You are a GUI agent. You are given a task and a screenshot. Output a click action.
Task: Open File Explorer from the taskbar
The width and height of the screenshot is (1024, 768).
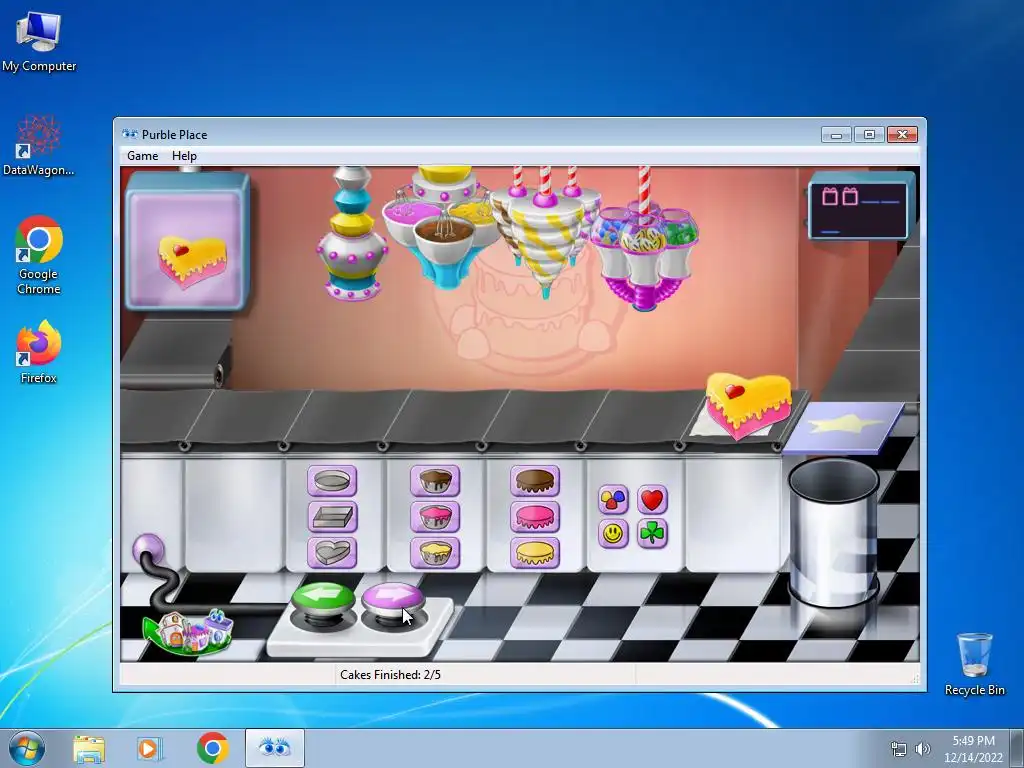click(89, 748)
